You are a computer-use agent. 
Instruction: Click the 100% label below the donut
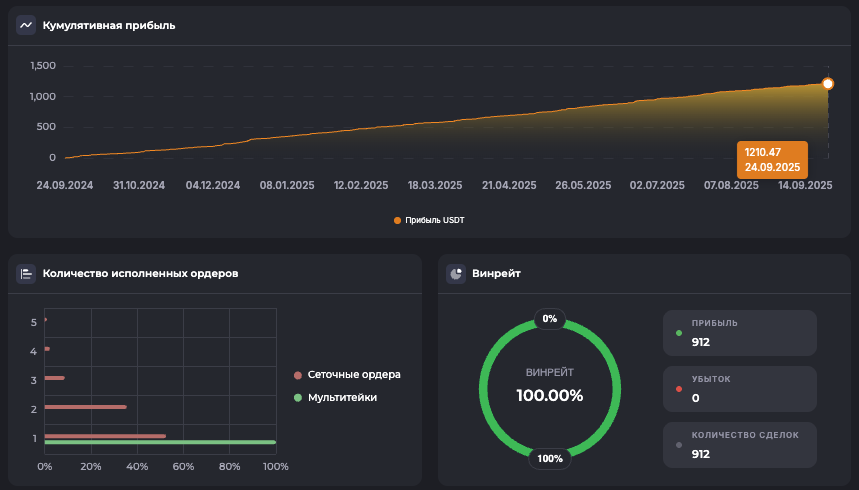pyautogui.click(x=549, y=459)
